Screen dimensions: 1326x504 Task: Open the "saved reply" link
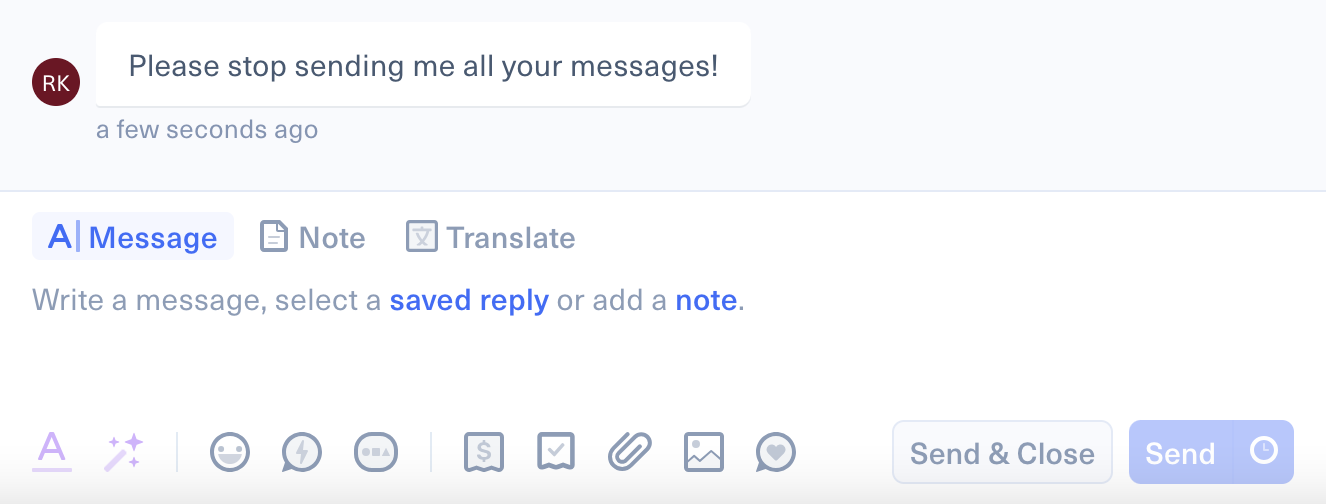pos(469,300)
